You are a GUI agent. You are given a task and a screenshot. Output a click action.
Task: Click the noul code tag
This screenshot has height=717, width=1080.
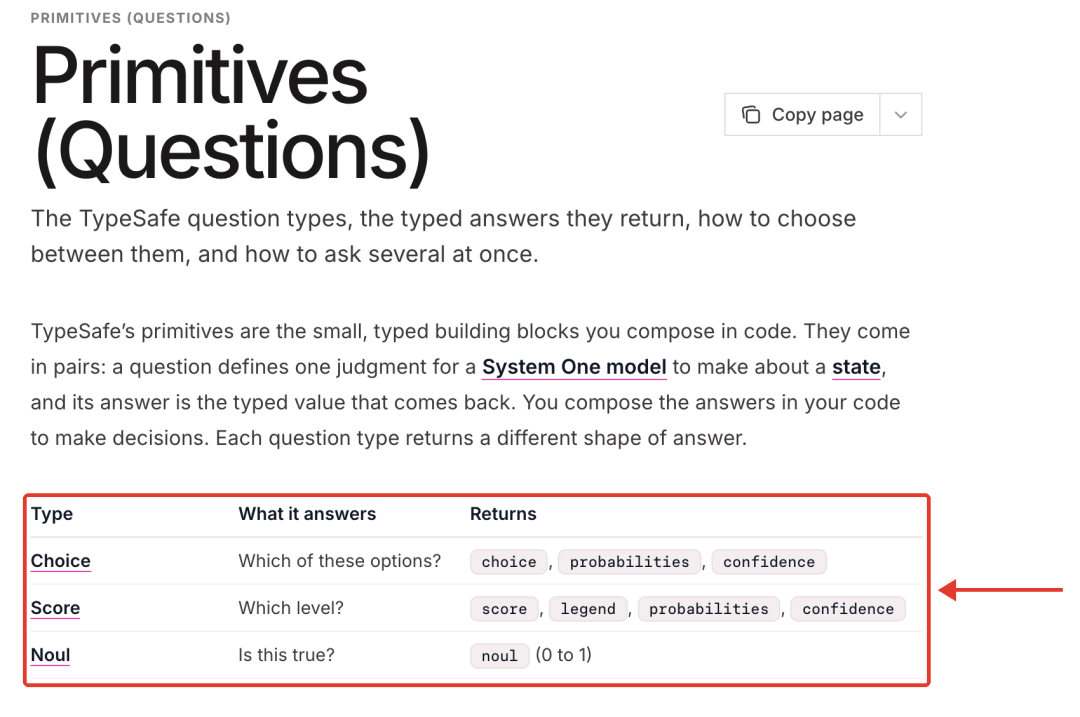(x=499, y=656)
